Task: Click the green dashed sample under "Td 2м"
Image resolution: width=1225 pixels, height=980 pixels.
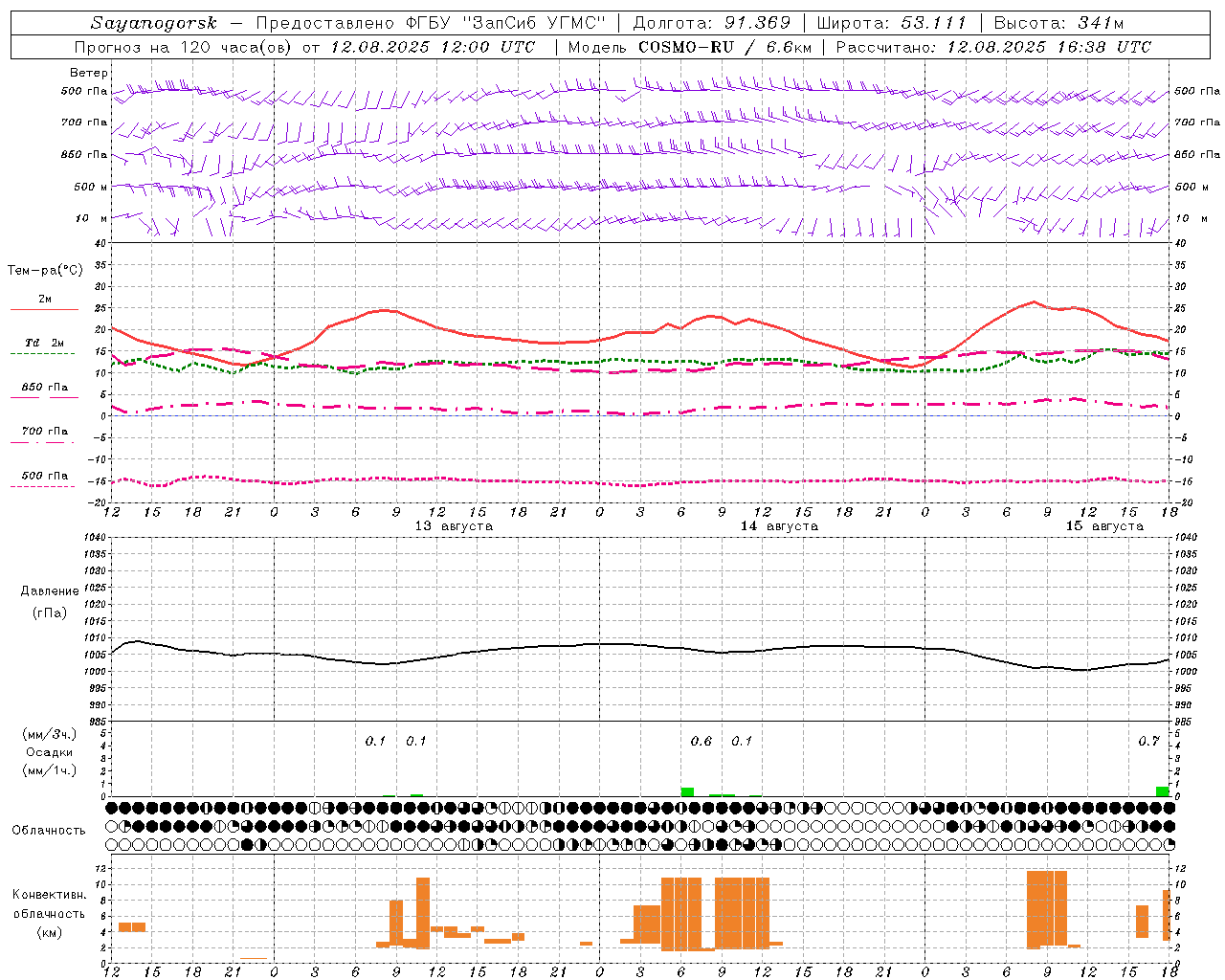Action: (x=42, y=353)
